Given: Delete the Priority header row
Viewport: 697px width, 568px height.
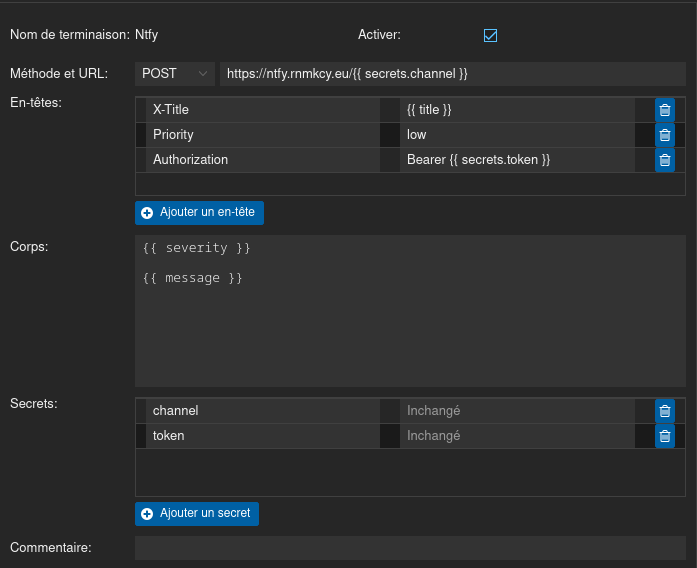Looking at the screenshot, I should point(665,135).
